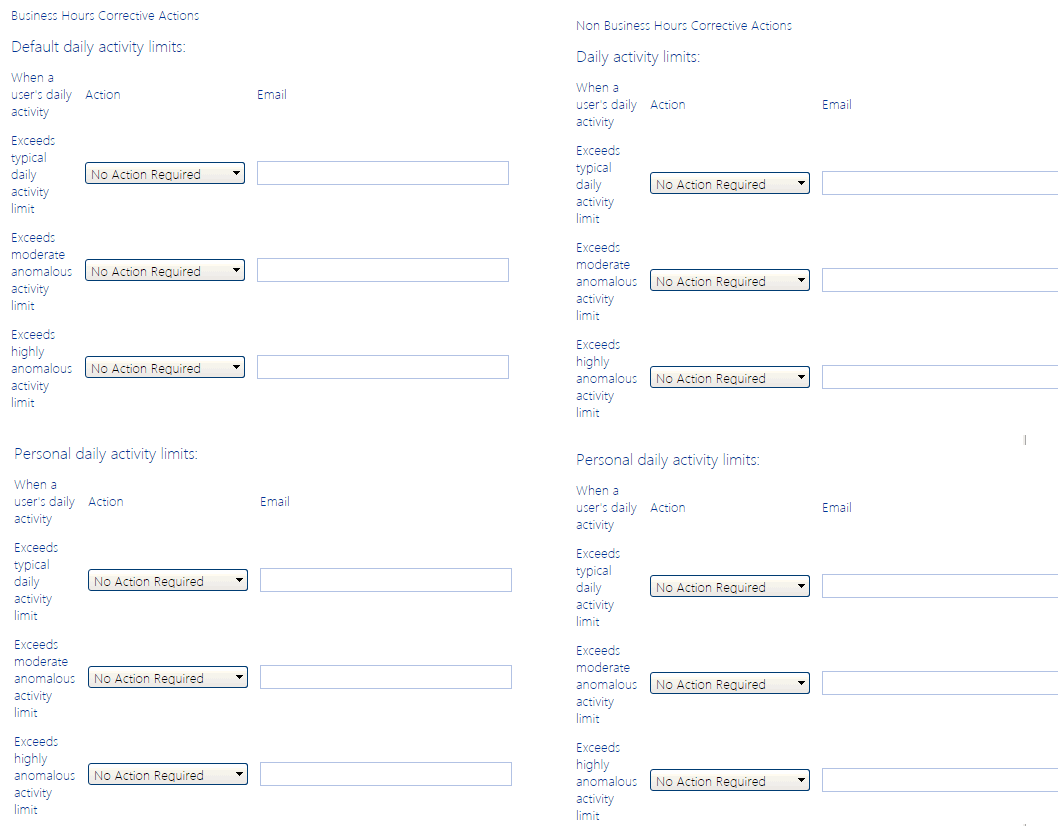Select Business Hours personal highly anomalous email field
Viewport: 1058px width, 826px height.
[x=386, y=774]
